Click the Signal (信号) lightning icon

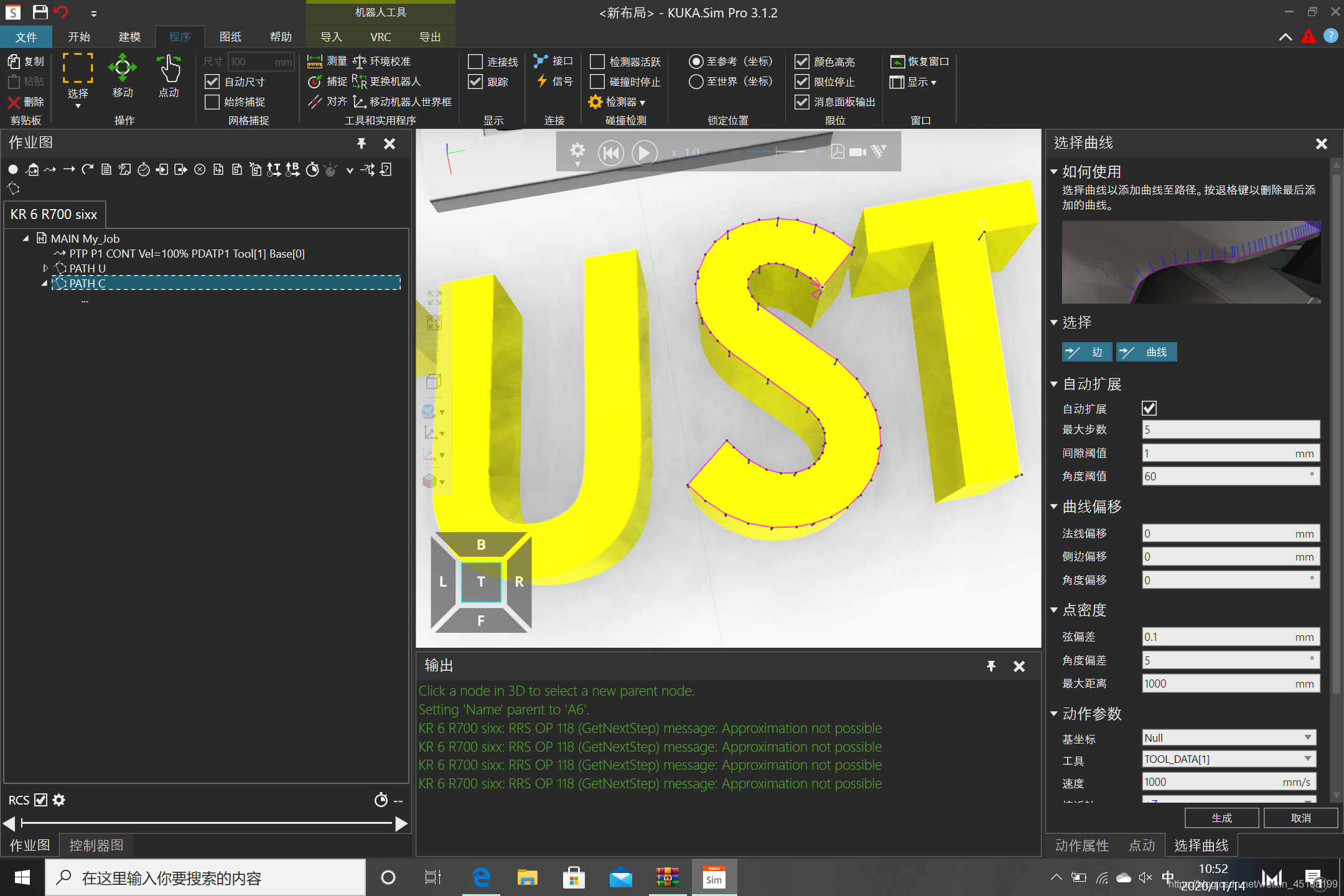point(542,82)
